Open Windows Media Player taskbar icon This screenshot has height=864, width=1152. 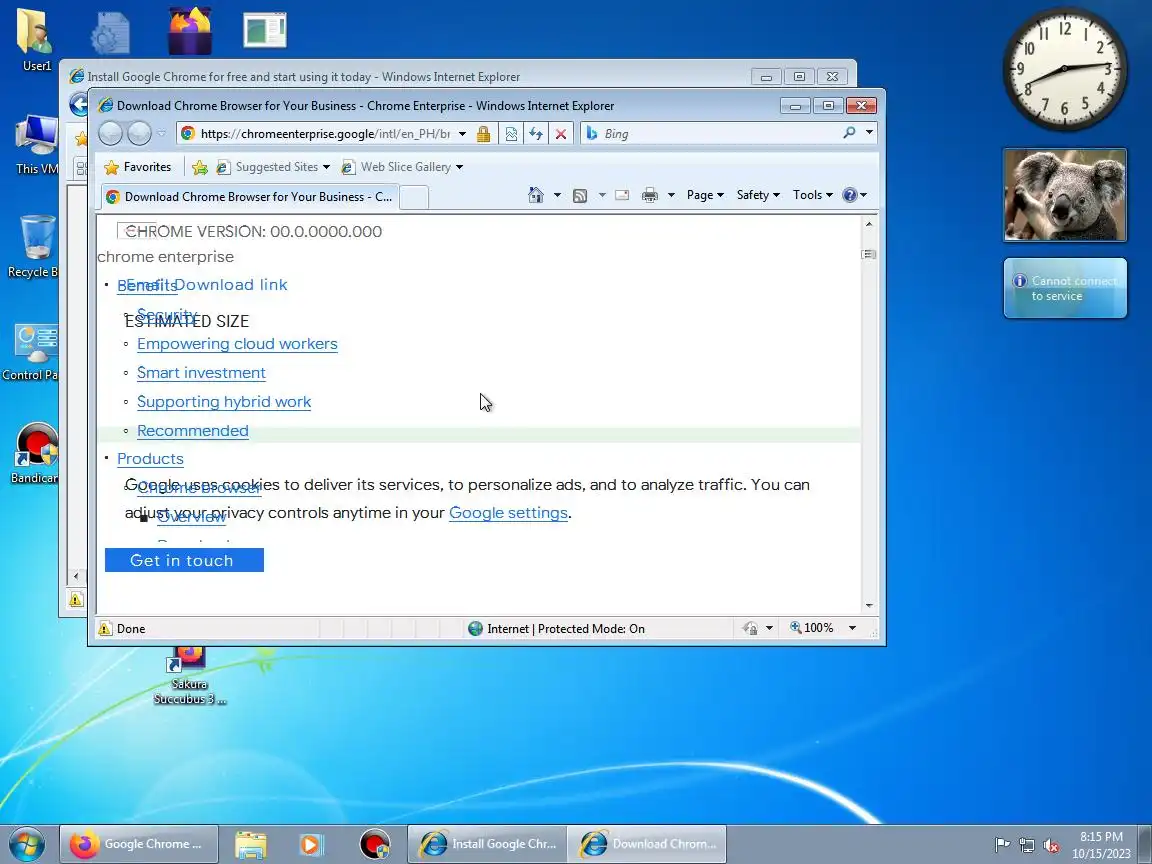pos(312,845)
